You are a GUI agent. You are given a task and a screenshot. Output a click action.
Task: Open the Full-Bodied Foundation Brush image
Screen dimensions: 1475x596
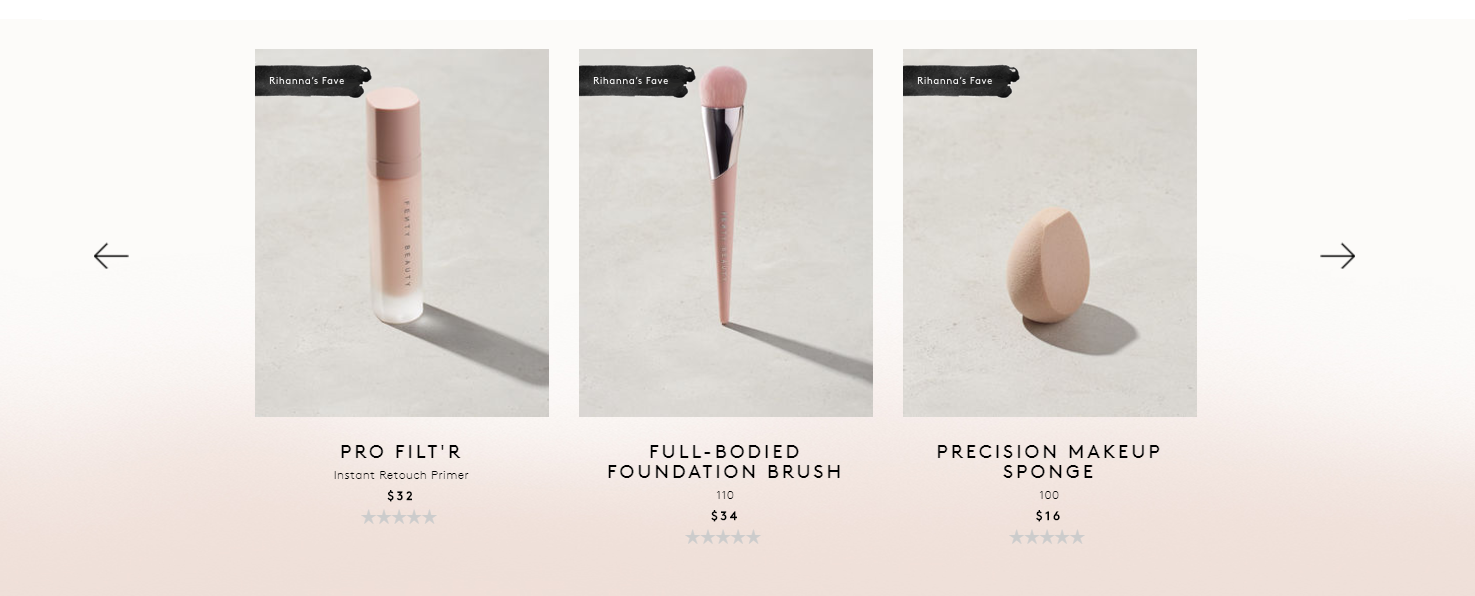(x=726, y=233)
